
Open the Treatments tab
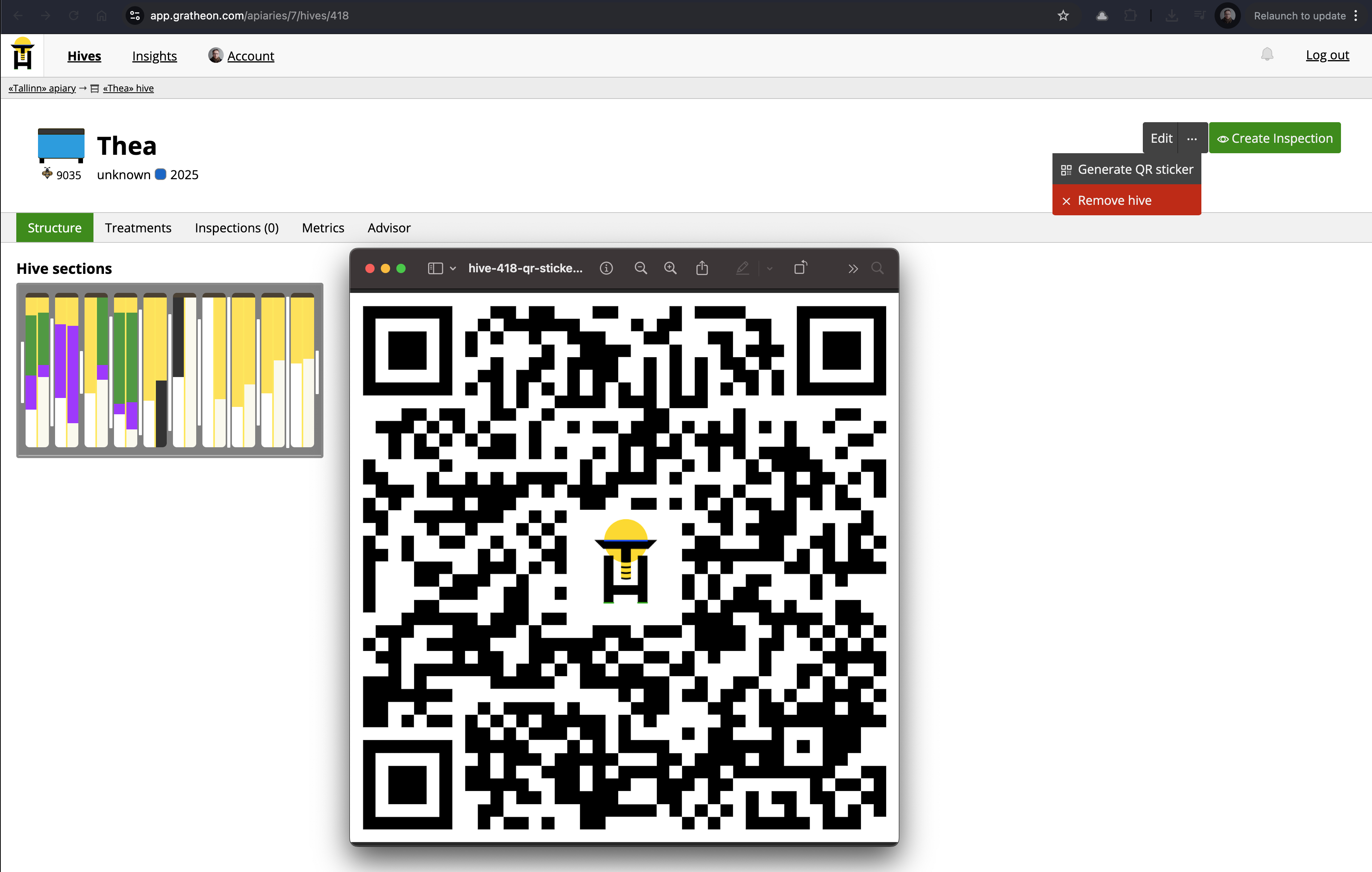pyautogui.click(x=138, y=227)
